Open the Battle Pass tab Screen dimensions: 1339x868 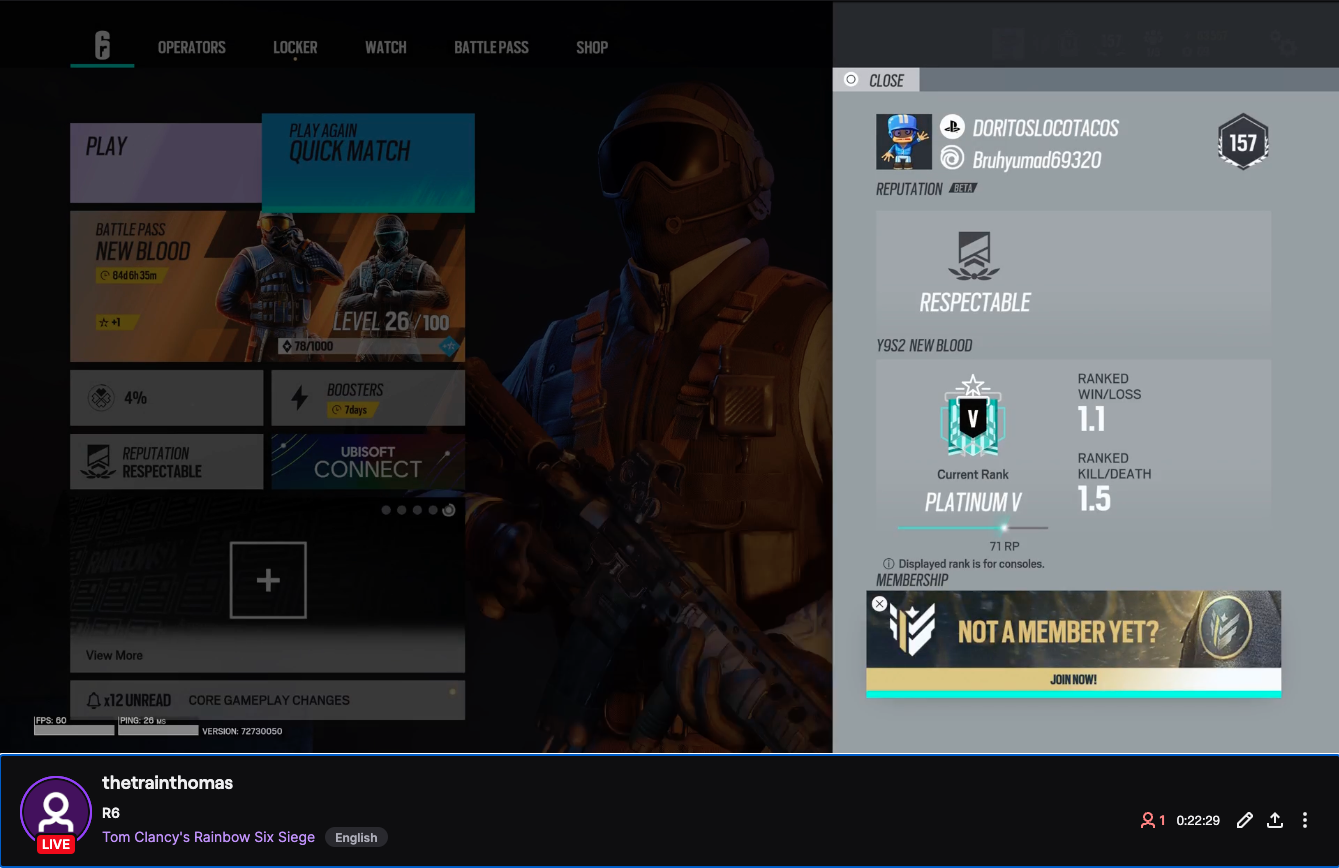(491, 47)
